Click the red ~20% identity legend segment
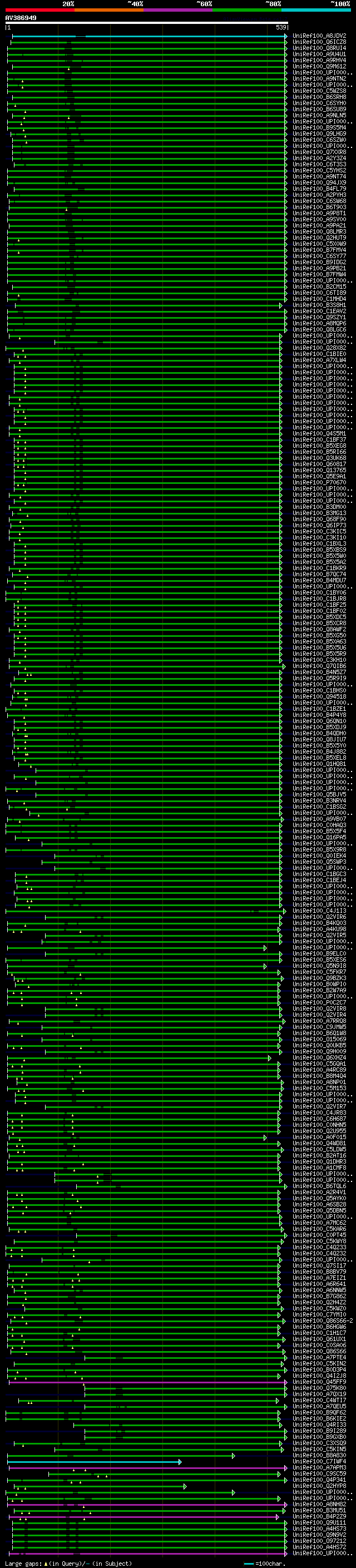 pyautogui.click(x=40, y=10)
